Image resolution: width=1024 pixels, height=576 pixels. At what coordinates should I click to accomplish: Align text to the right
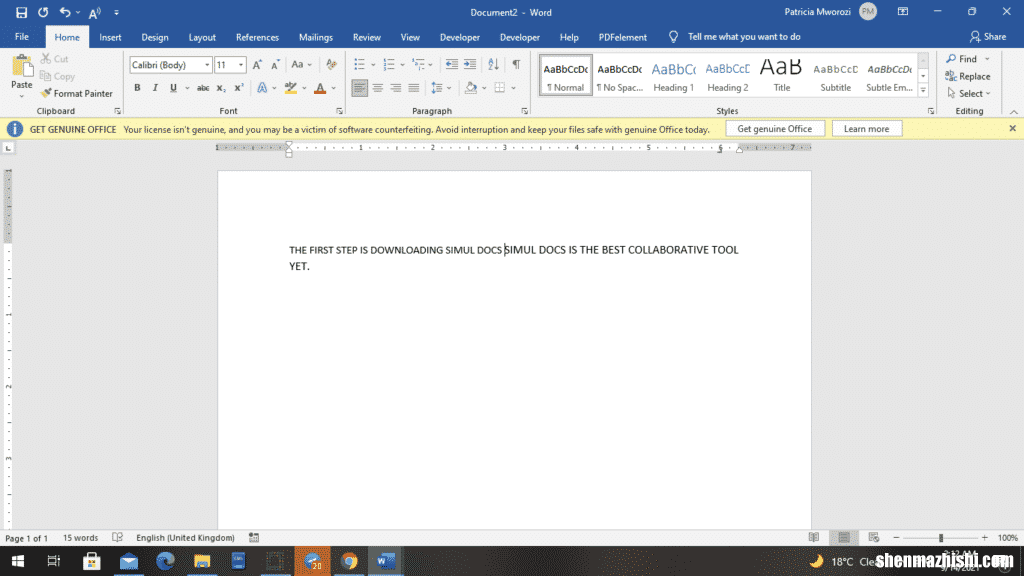tap(396, 88)
